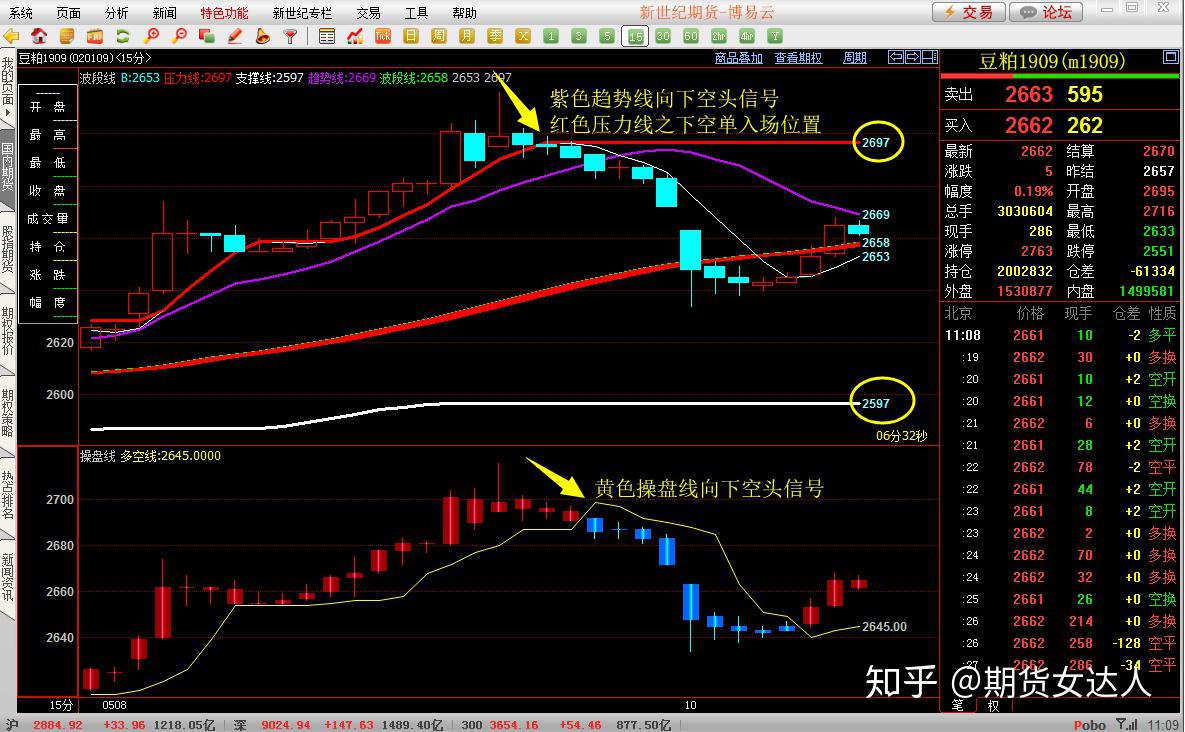Select the 3-minute period button

(579, 36)
